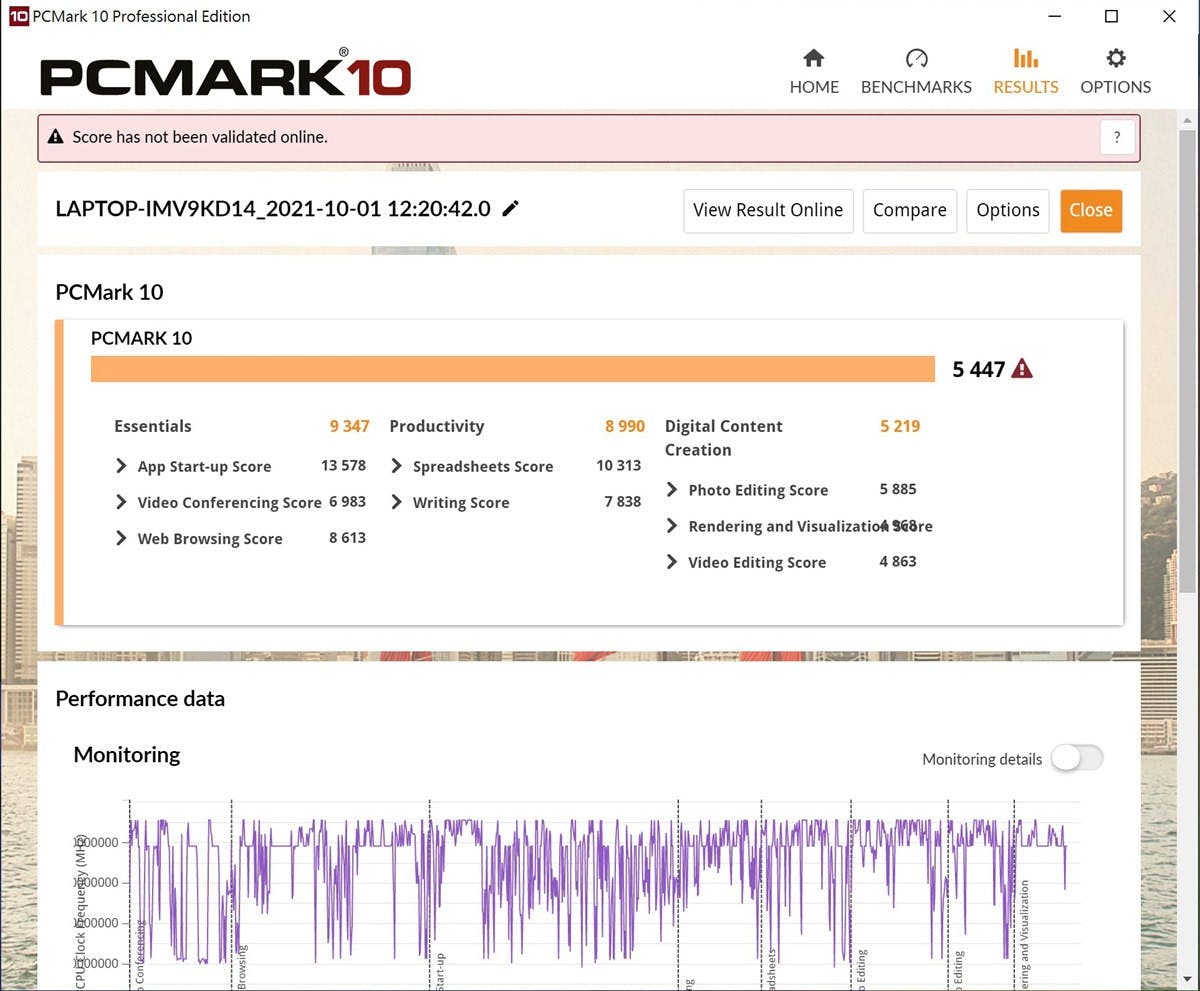The width and height of the screenshot is (1200, 991).
Task: Click the result name LAPTOP-IMV9KD14 text
Action: point(273,208)
